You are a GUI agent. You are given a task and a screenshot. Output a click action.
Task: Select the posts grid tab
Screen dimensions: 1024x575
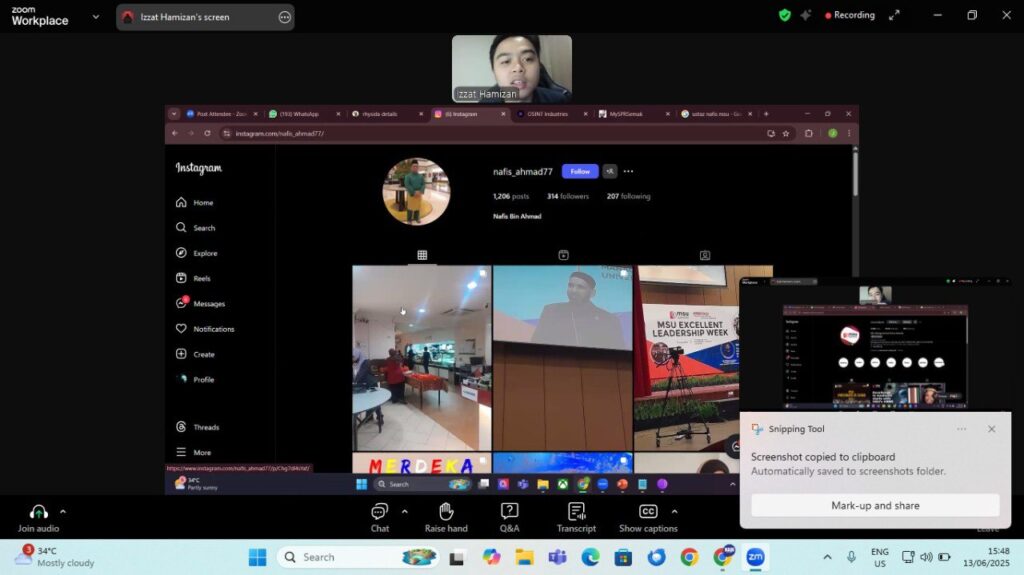click(x=422, y=255)
